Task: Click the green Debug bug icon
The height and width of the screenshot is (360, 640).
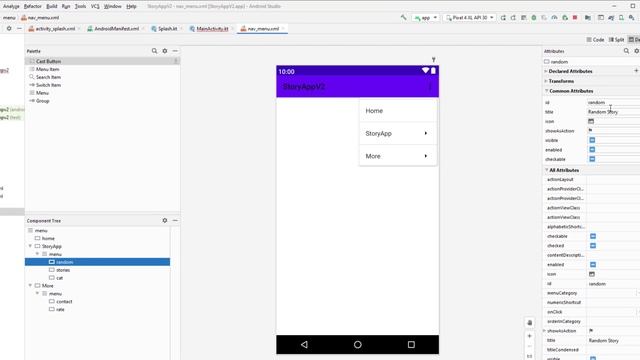Action: coord(534,18)
